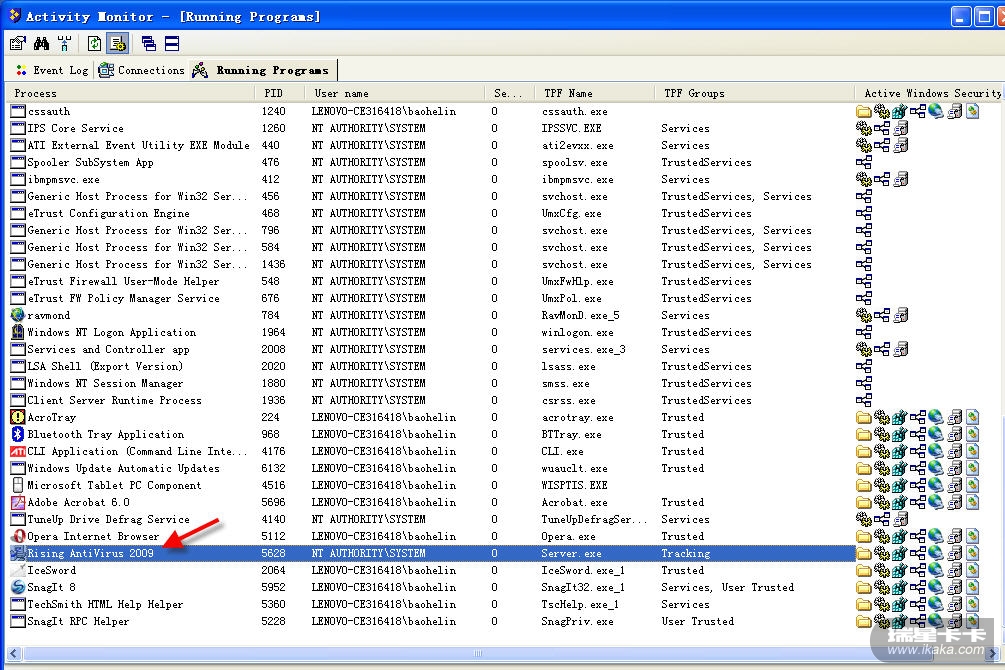Click the SnagIt 8 process icon

[18, 587]
